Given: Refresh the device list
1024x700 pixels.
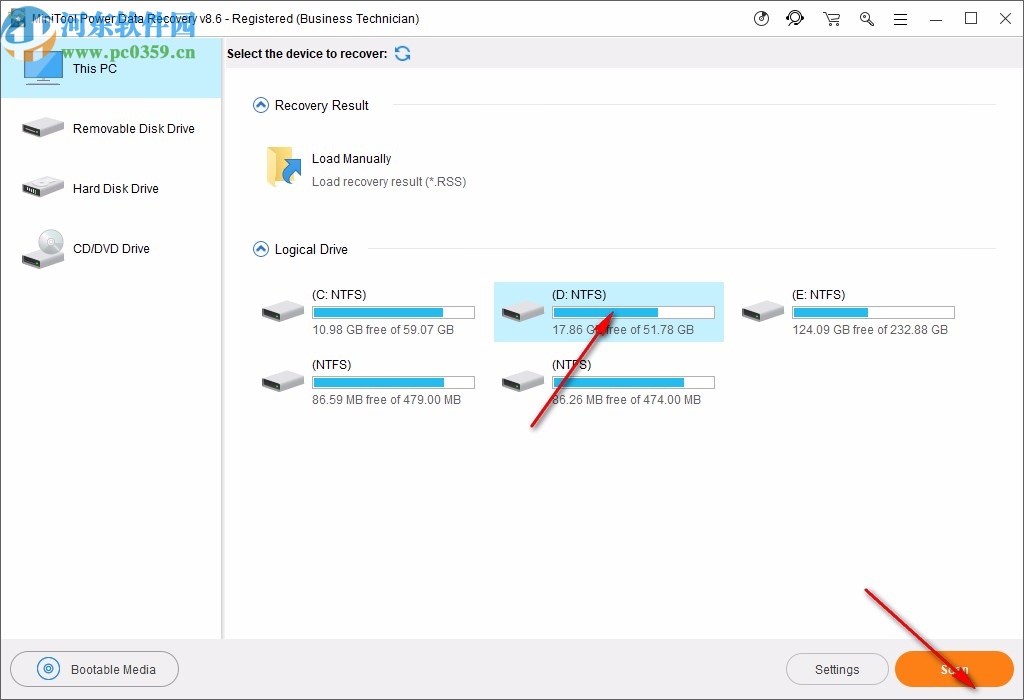Looking at the screenshot, I should pos(403,53).
